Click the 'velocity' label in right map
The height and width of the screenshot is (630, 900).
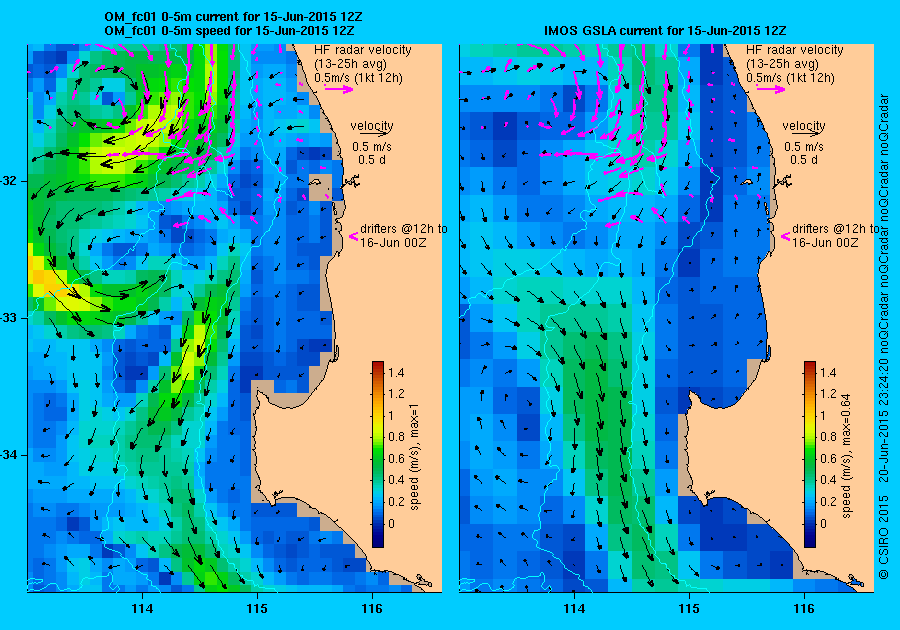tap(804, 126)
